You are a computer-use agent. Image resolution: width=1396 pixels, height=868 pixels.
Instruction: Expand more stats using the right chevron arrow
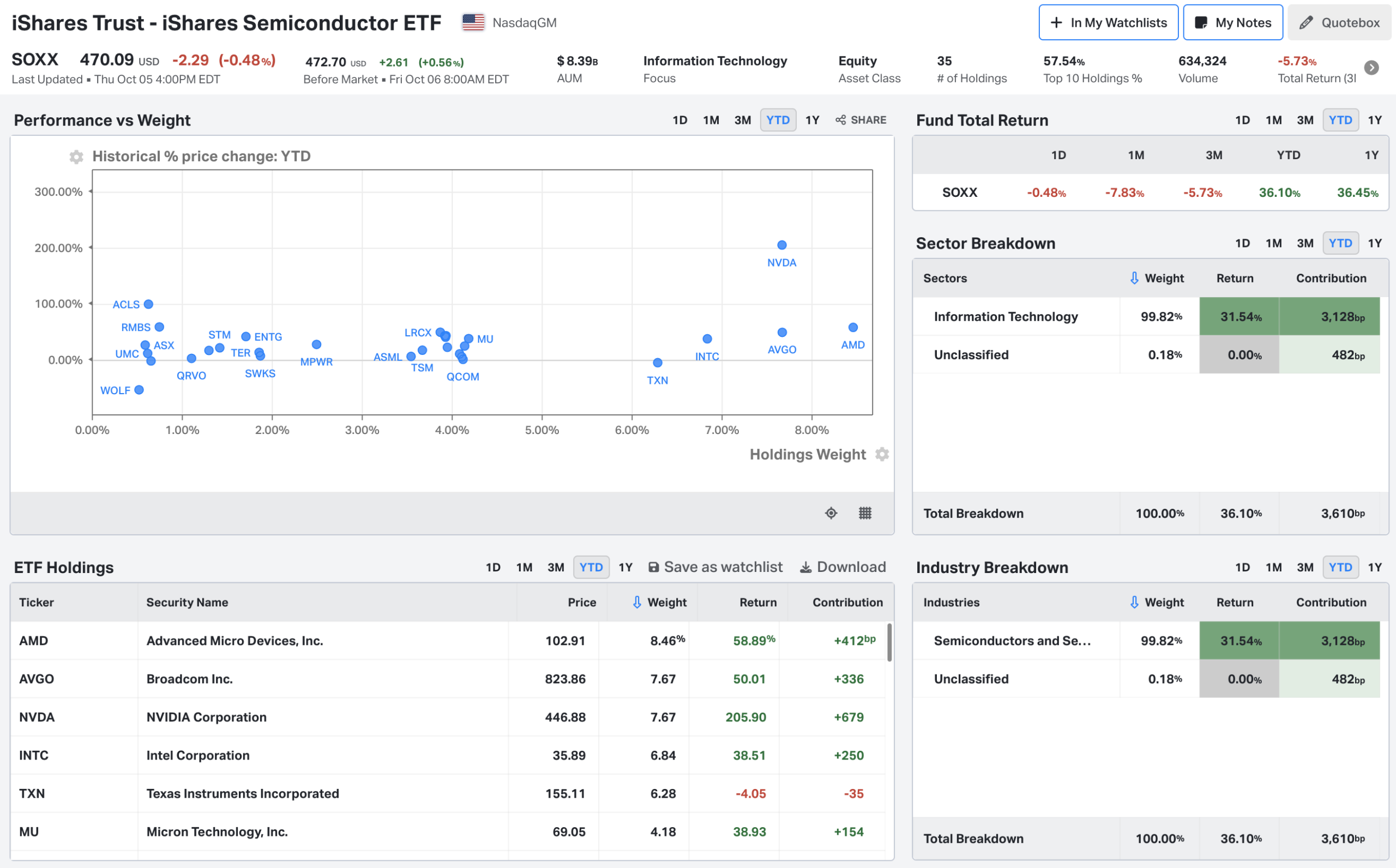(1373, 67)
